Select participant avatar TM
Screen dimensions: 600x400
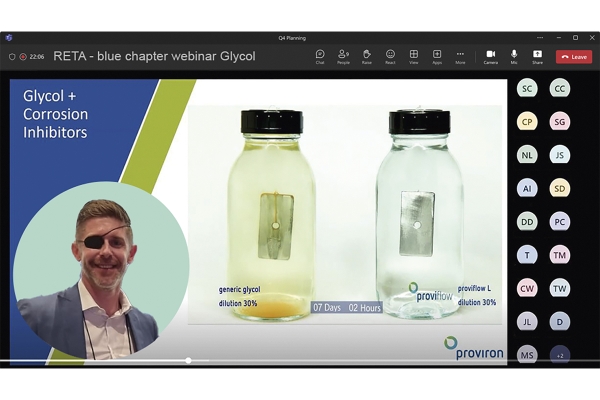coord(559,255)
